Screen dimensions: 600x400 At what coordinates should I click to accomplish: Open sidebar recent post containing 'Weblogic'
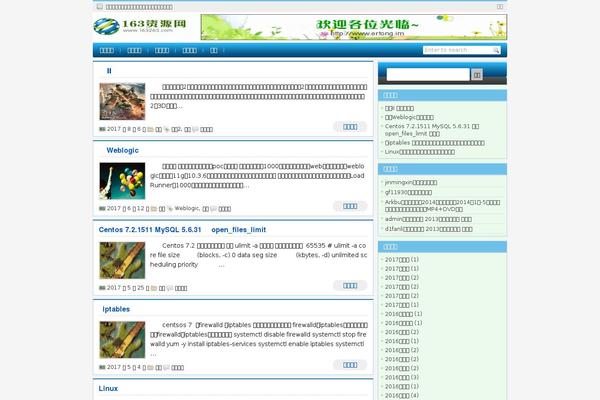click(x=409, y=117)
